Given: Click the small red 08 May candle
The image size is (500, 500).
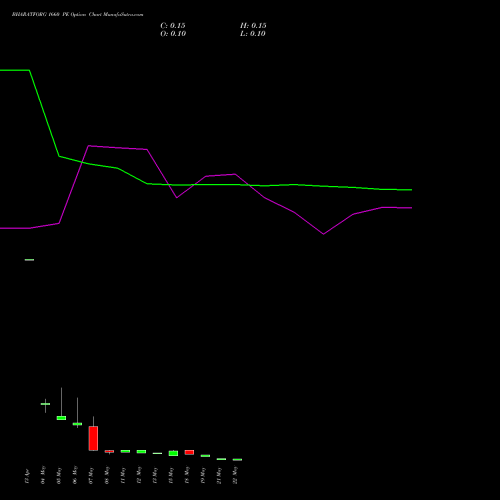Looking at the screenshot, I should [109, 452].
